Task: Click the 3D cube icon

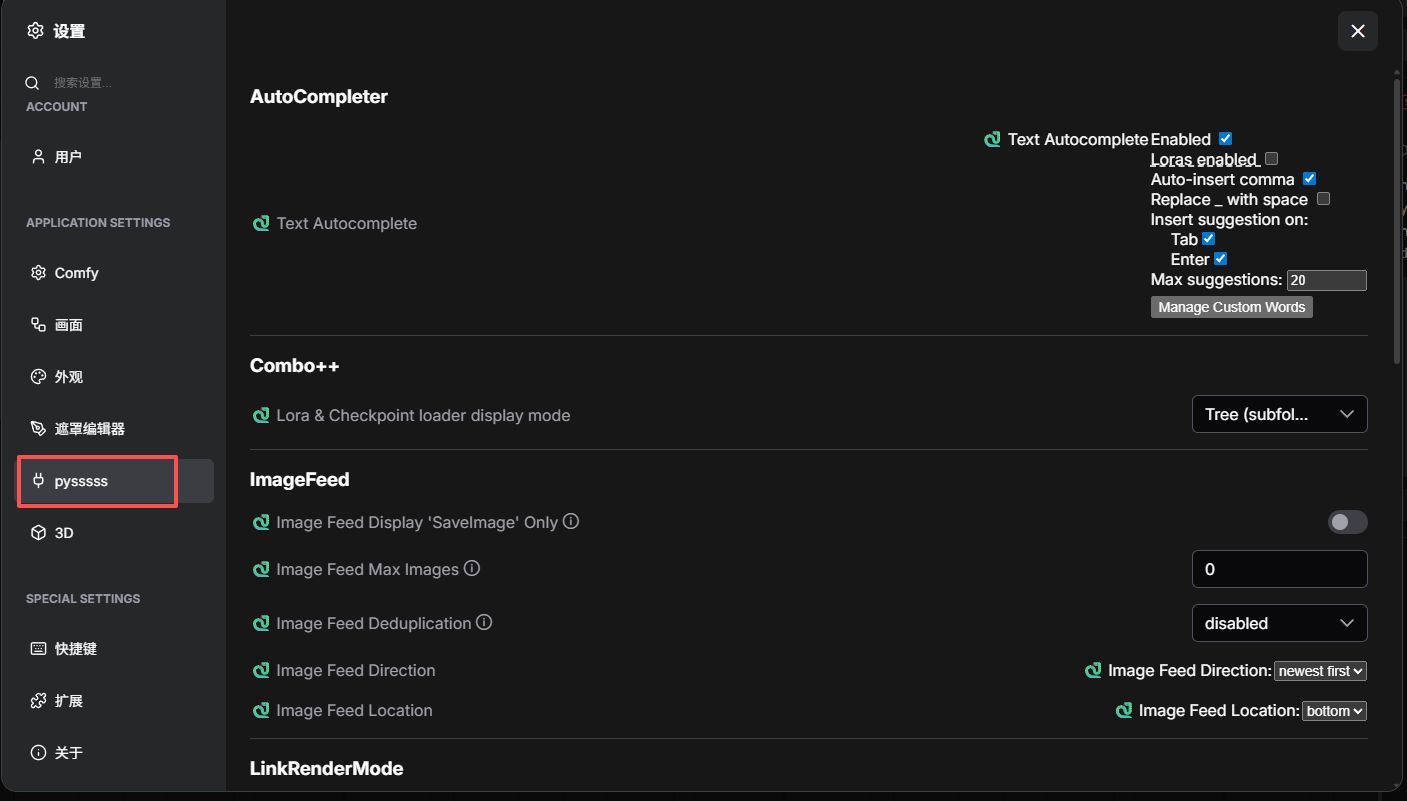Action: point(38,533)
